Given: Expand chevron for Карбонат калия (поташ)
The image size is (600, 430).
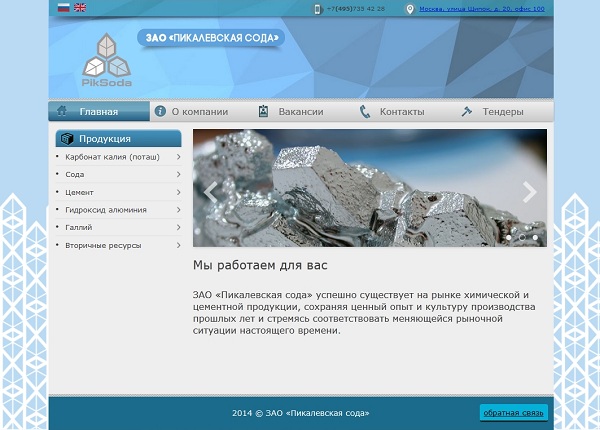Looking at the screenshot, I should click(x=178, y=157).
